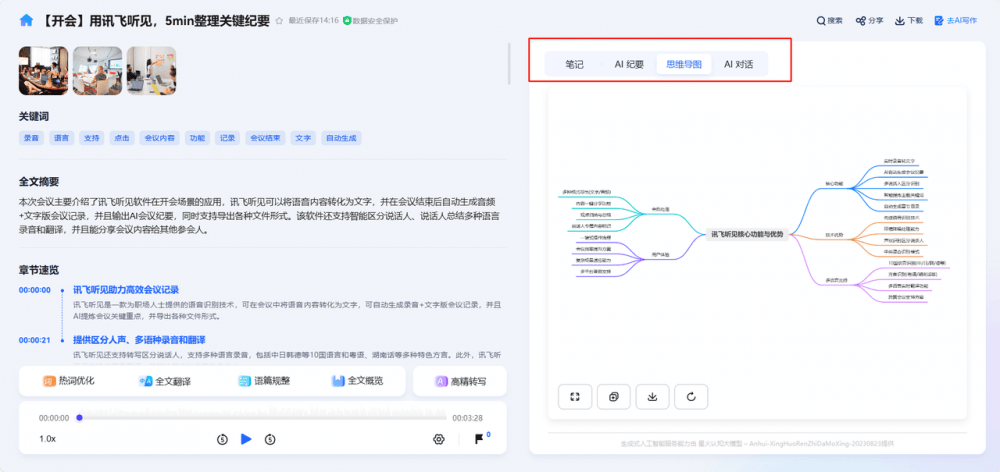Select the 会议结束 keyword tag
The image size is (1000, 472).
tap(265, 138)
